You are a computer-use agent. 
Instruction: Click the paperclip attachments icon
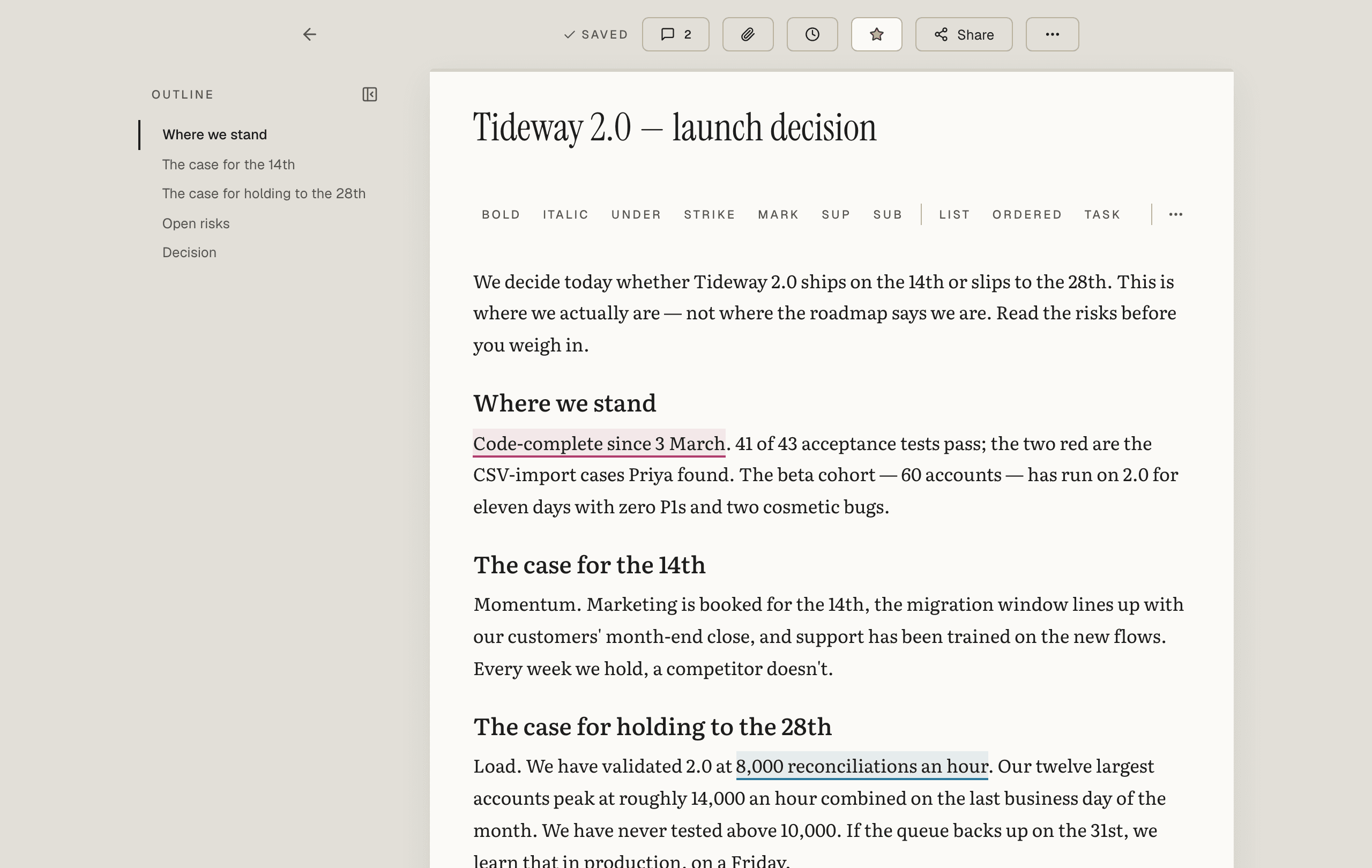tap(748, 34)
